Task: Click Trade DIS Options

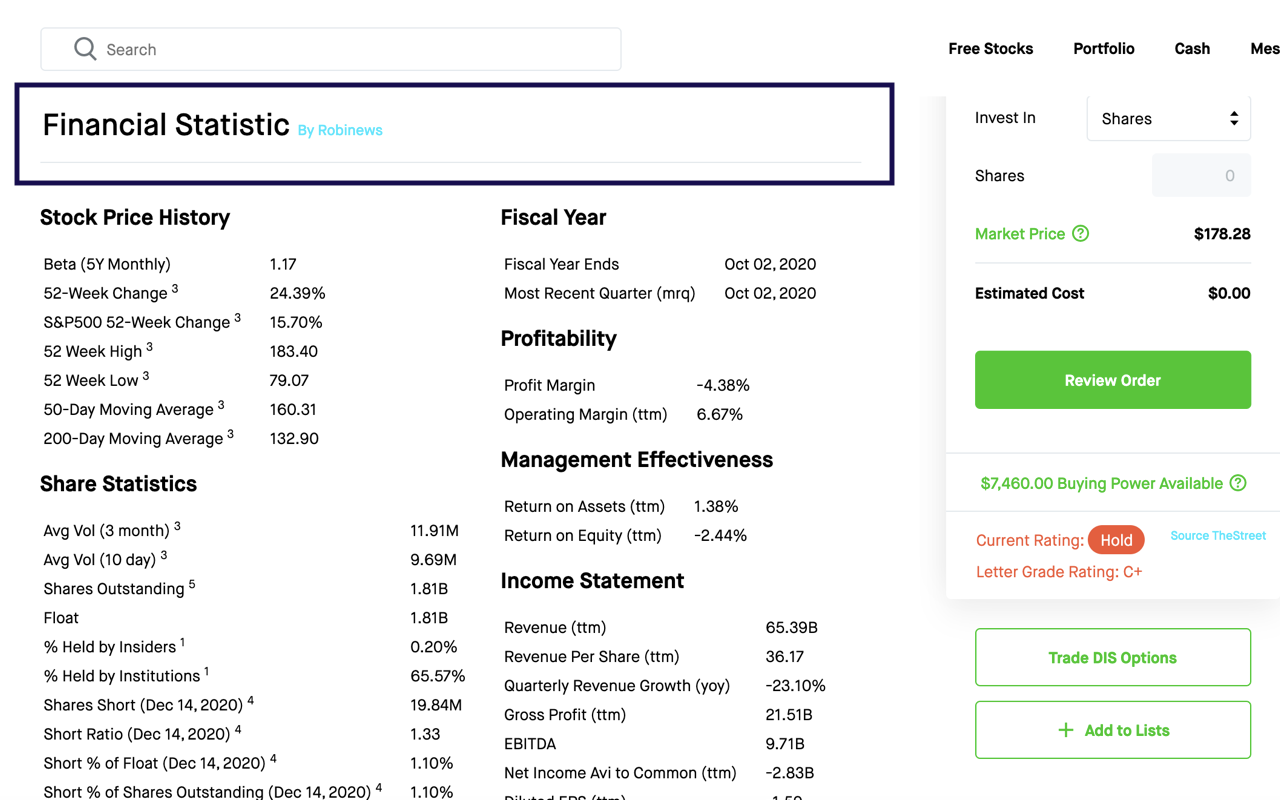Action: click(1112, 657)
